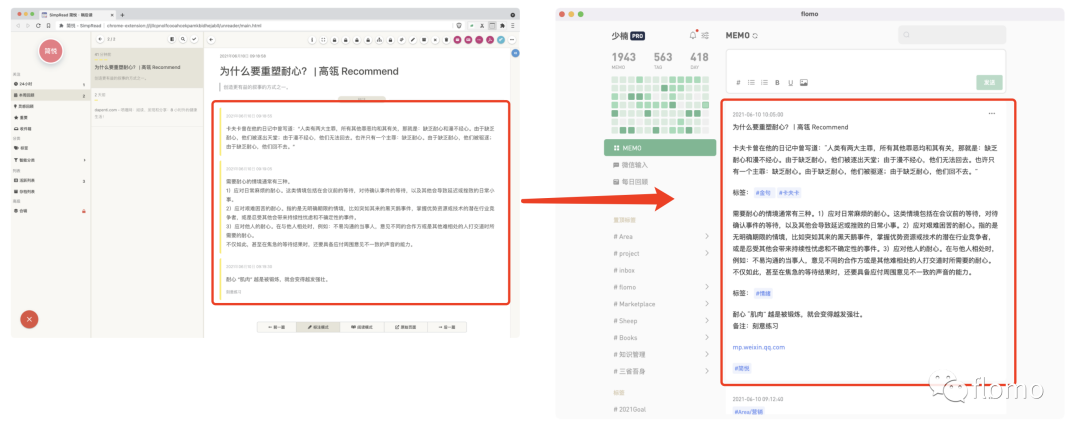Image resolution: width=1080 pixels, height=434 pixels.
Task: Click back arrow in SimpRead reader toolbar
Action: pyautogui.click(x=211, y=40)
